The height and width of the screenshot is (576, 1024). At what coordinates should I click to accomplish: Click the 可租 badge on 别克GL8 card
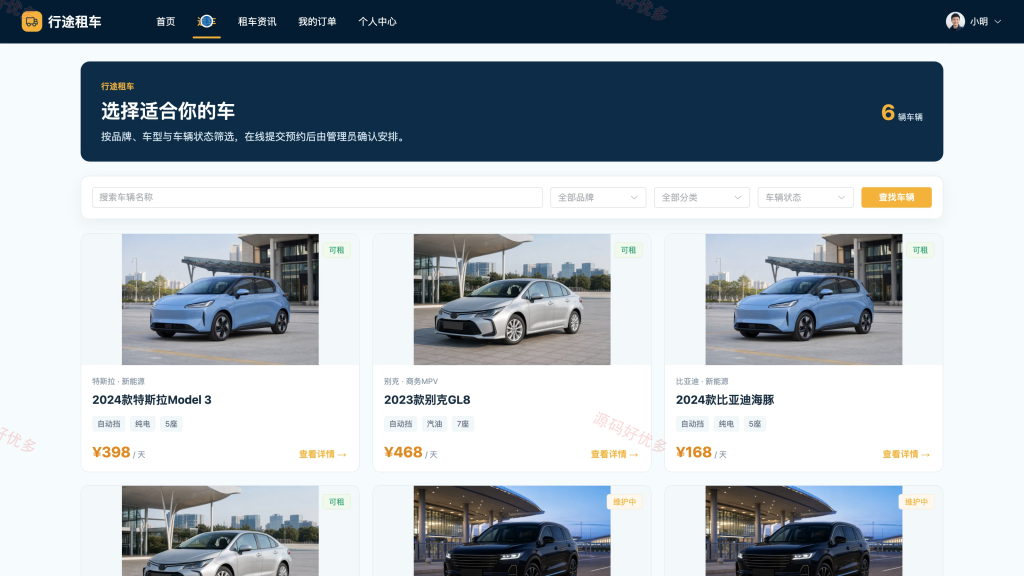(628, 250)
